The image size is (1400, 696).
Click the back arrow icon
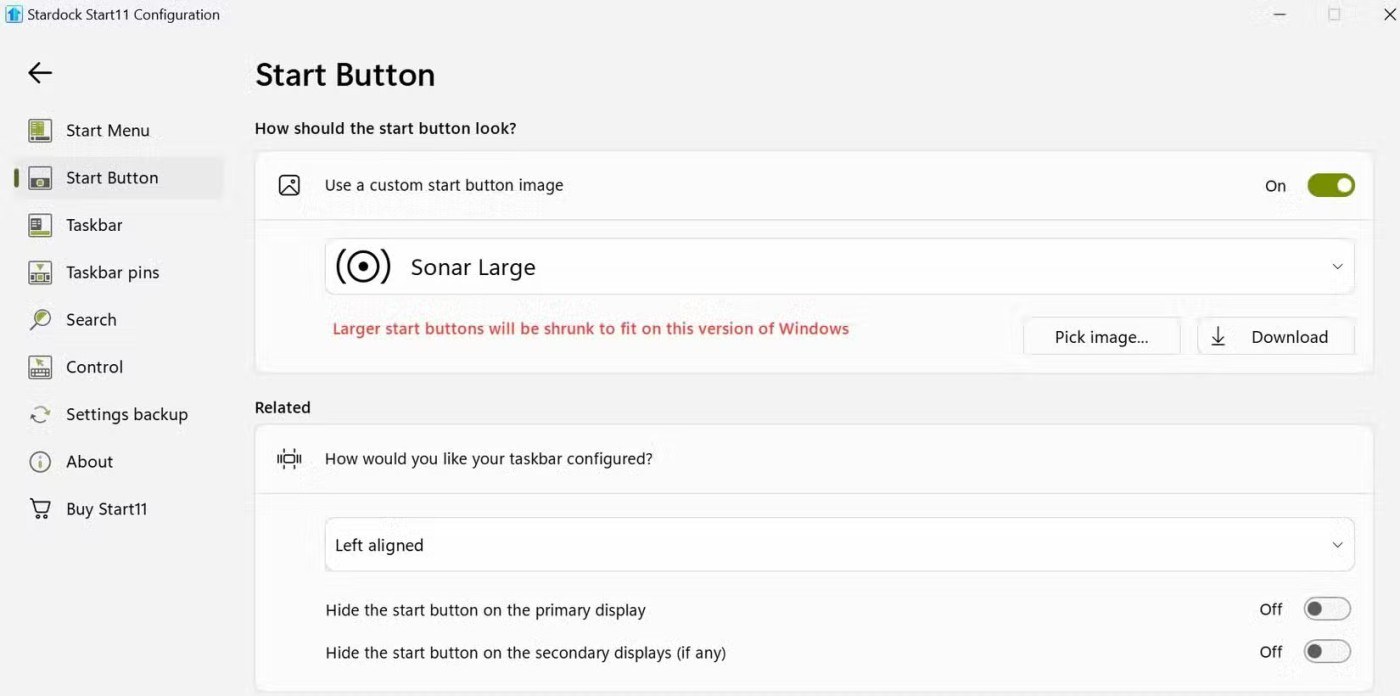(x=40, y=73)
